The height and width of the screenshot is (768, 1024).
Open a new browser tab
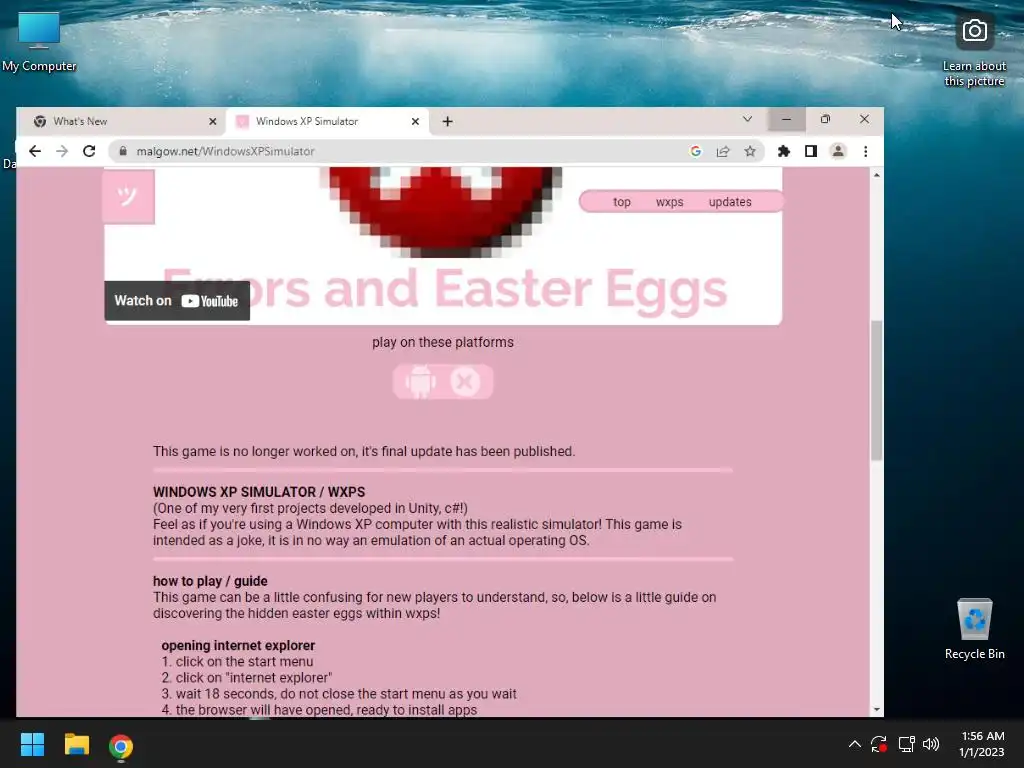[447, 121]
